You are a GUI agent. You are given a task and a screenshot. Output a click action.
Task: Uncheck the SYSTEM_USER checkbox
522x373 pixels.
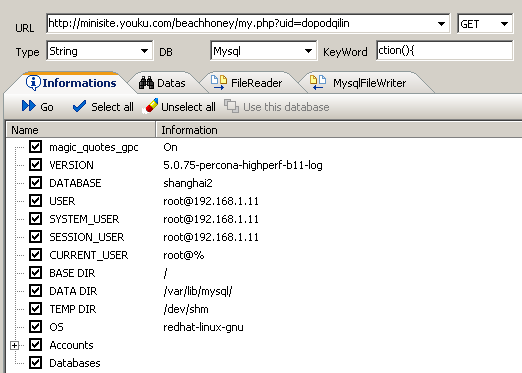click(x=35, y=219)
